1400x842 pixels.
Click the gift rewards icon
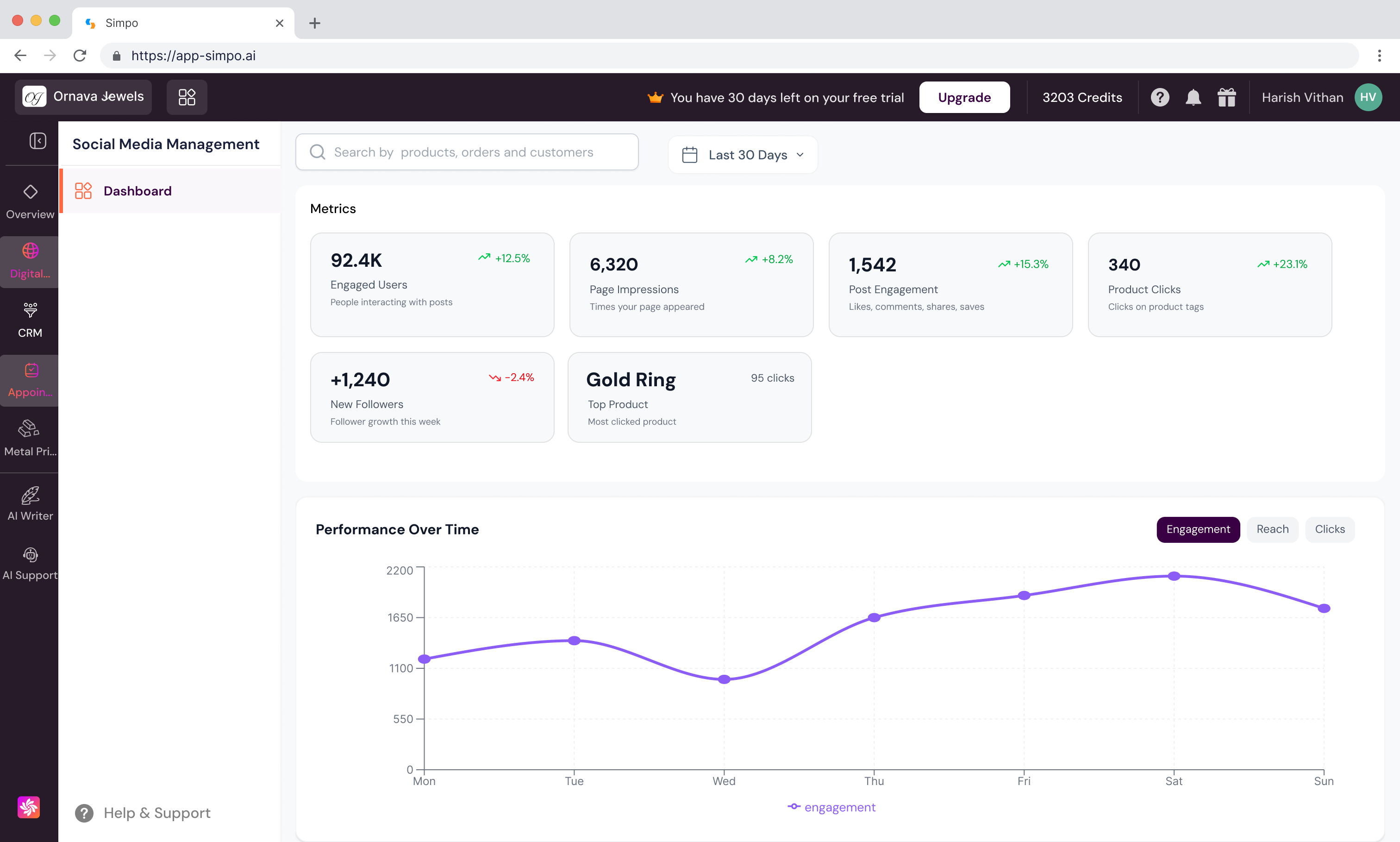point(1226,98)
